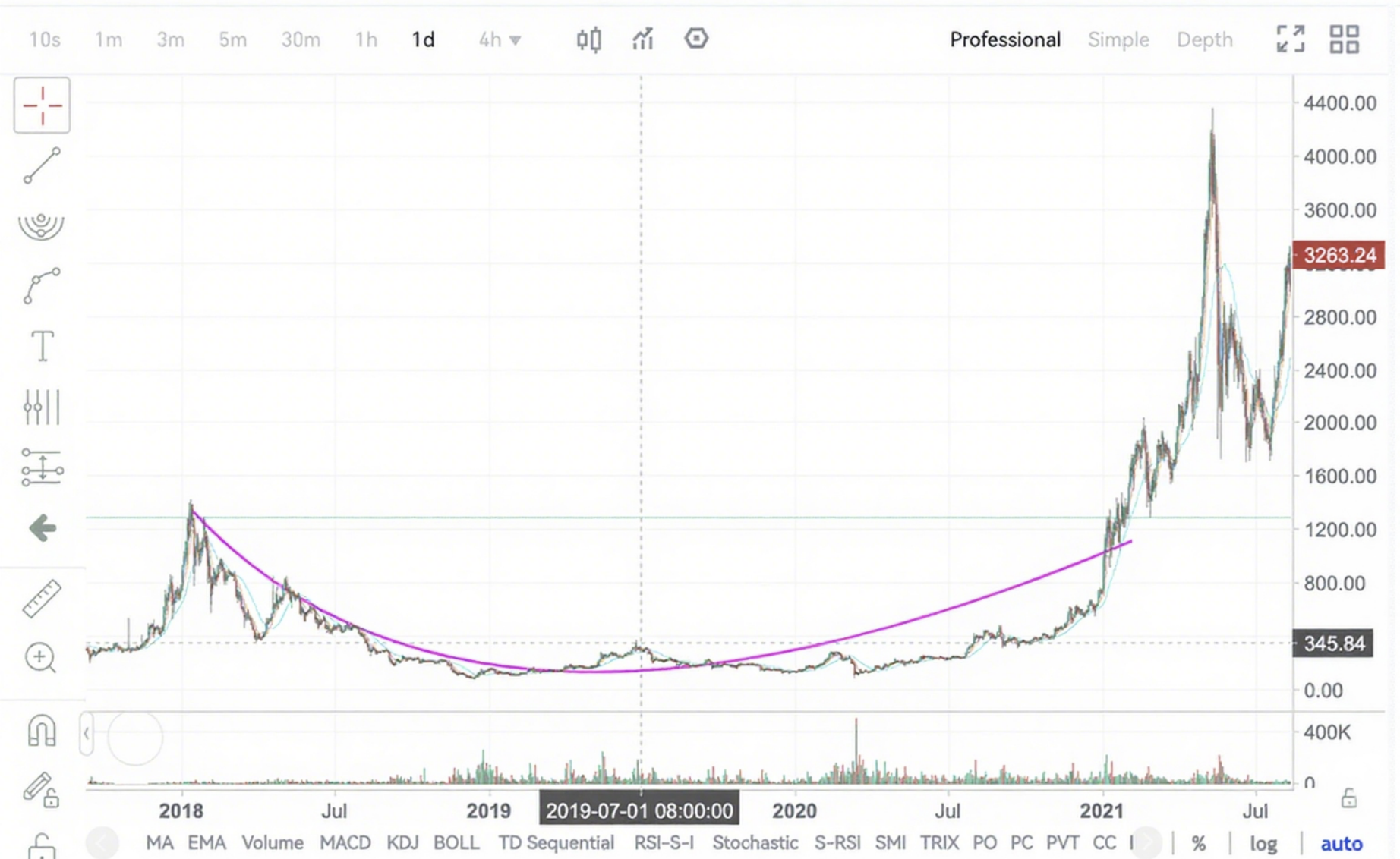
Task: Open the candlestick chart type icon
Action: 588,39
